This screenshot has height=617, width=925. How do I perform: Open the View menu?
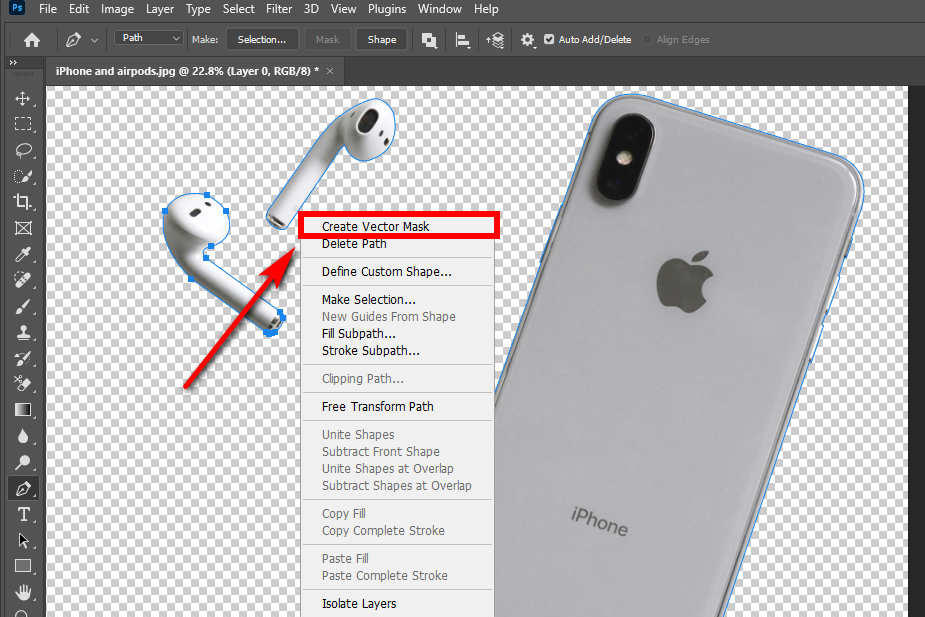click(x=343, y=9)
